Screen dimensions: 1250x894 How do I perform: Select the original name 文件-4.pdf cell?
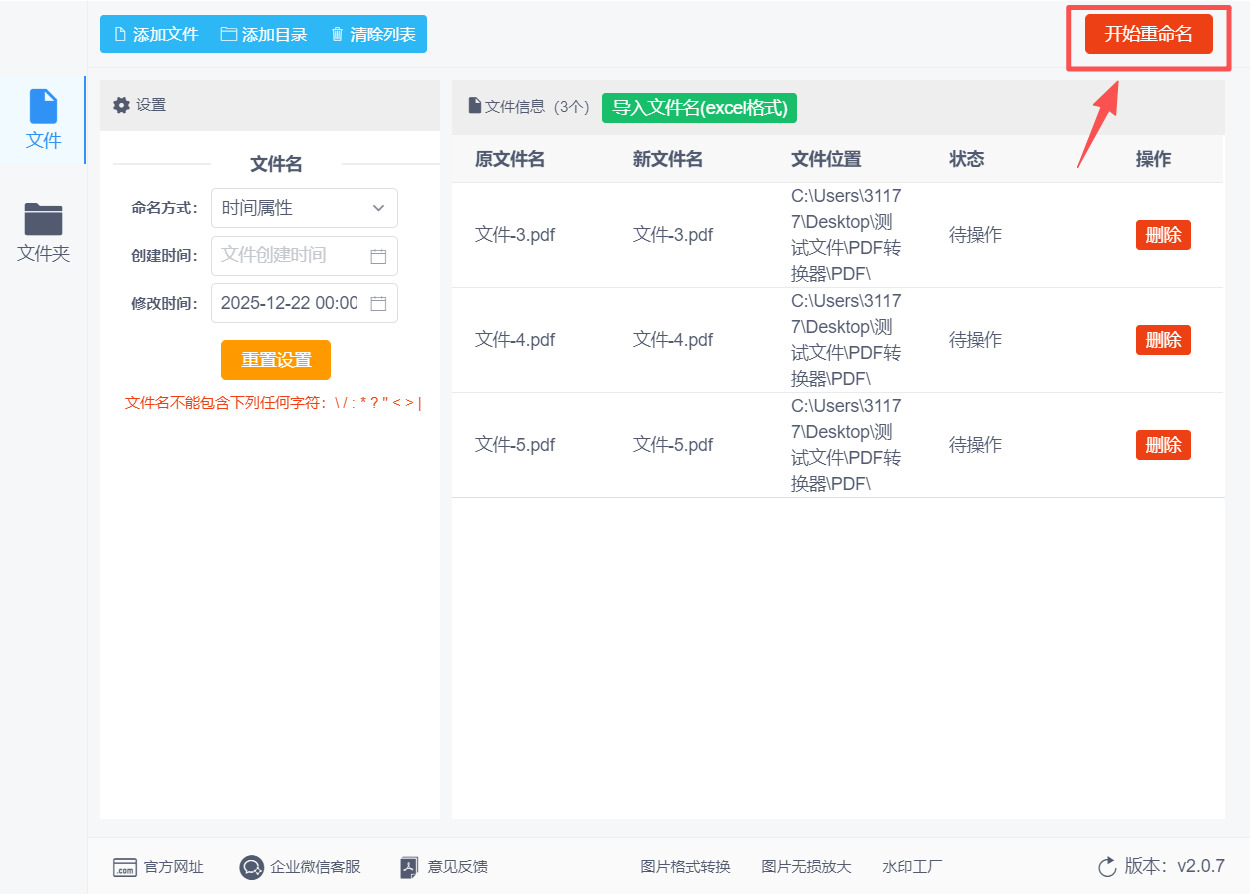(x=515, y=340)
